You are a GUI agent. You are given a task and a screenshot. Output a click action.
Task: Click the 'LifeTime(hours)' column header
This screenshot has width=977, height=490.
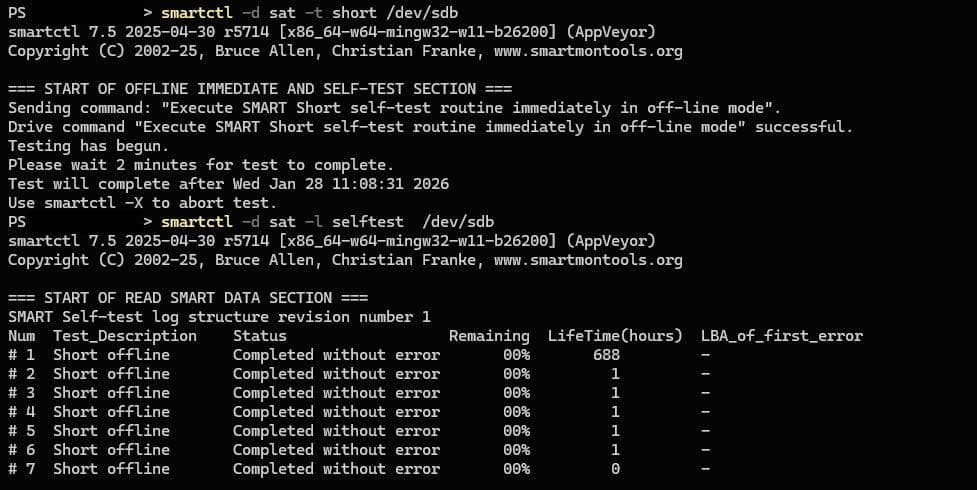[615, 336]
